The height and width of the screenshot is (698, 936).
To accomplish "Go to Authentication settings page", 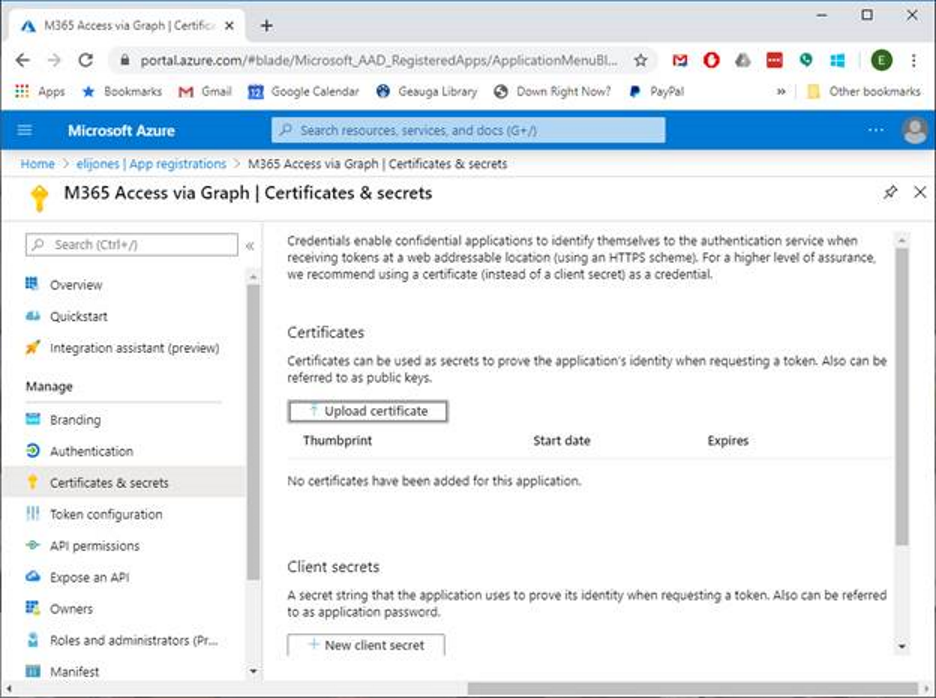I will (91, 451).
